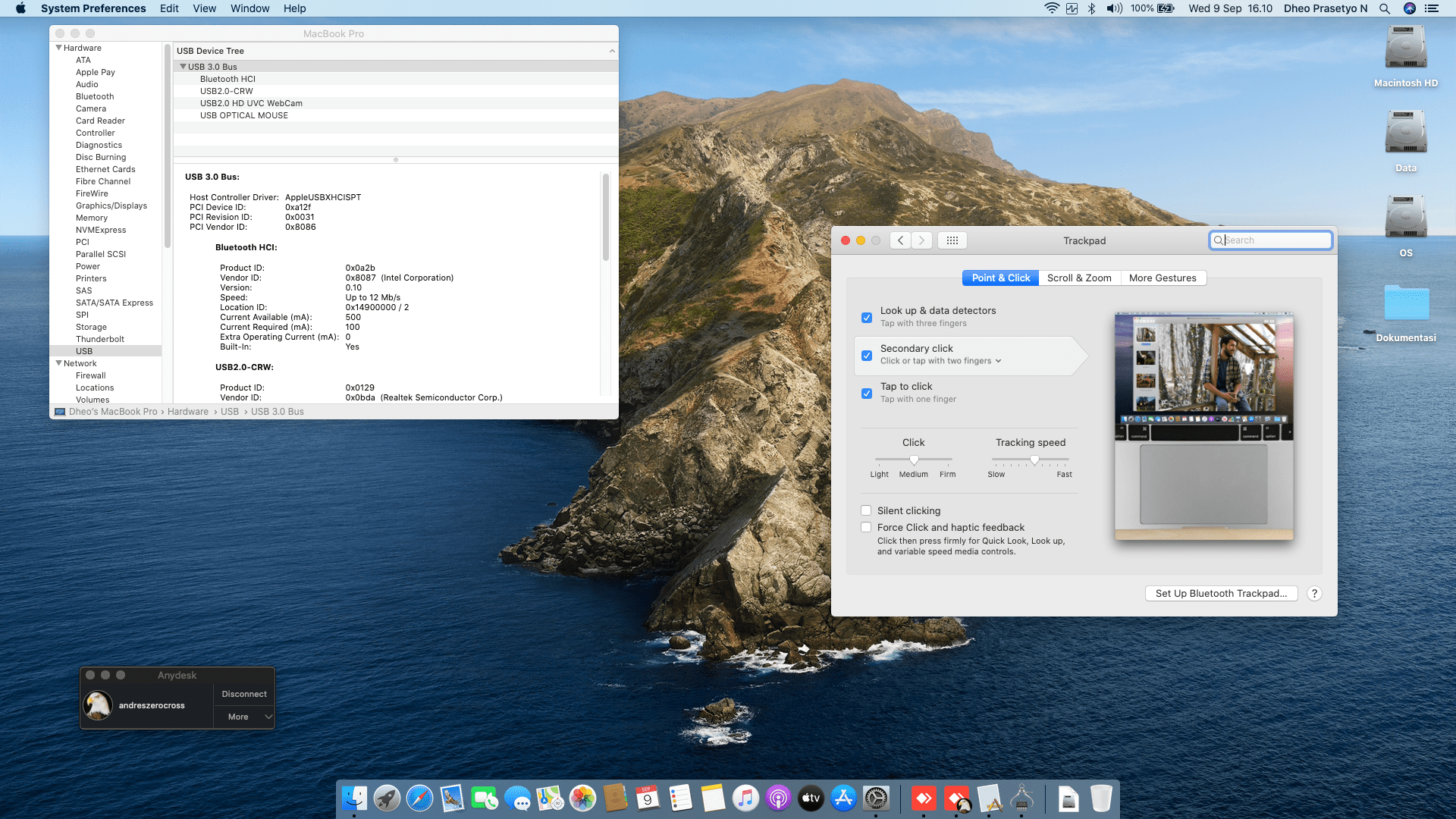Open System Information caliper icon in dock

click(x=1021, y=798)
